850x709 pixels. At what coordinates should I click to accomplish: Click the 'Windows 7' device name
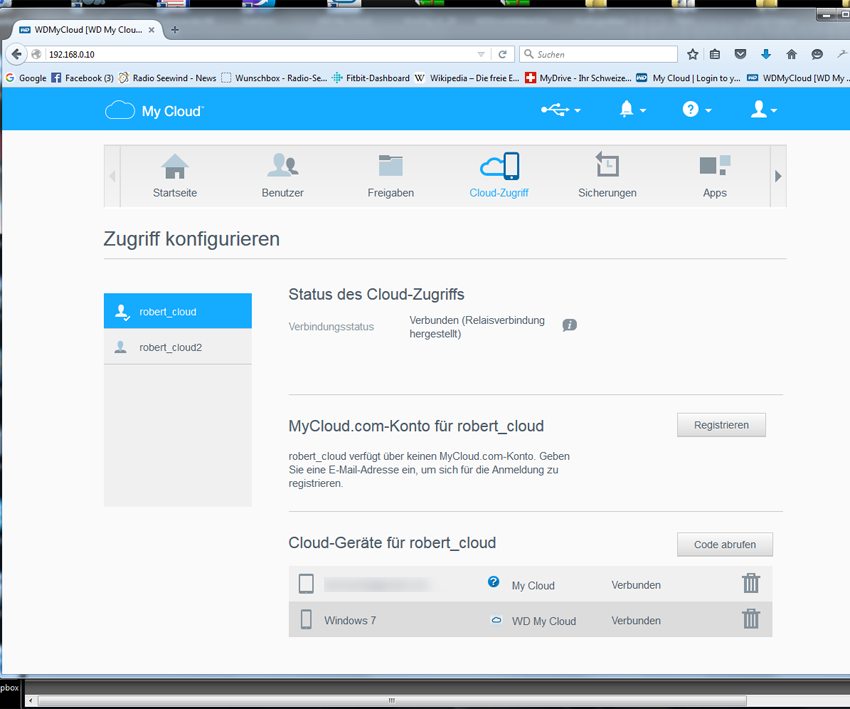point(350,621)
